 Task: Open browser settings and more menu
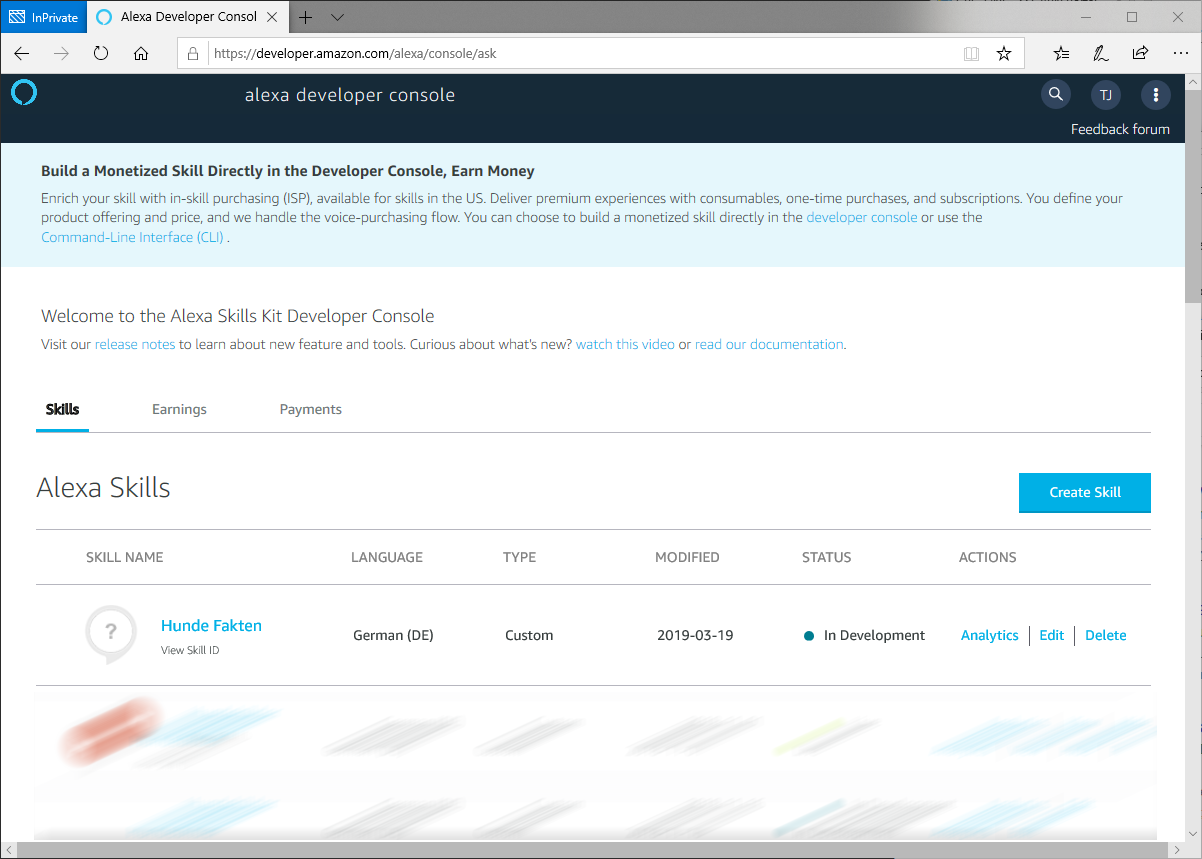pyautogui.click(x=1179, y=54)
